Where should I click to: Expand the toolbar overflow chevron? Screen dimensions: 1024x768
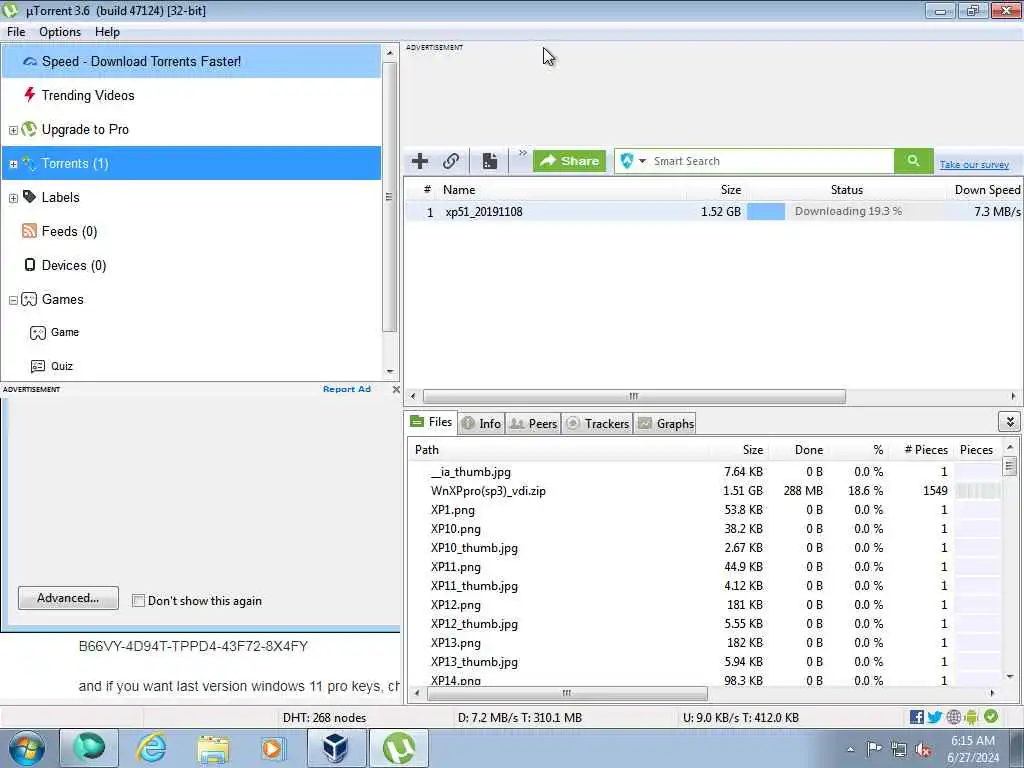click(522, 153)
